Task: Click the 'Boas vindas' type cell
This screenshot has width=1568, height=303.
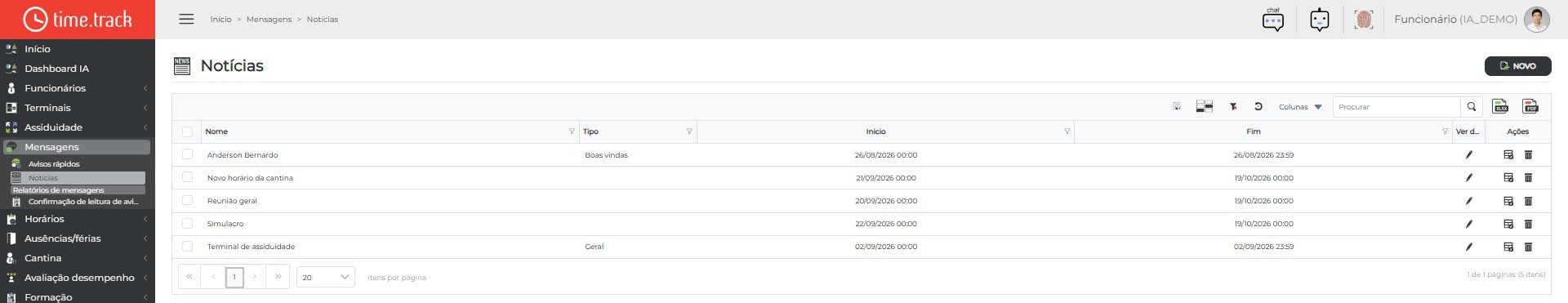Action: (x=606, y=155)
